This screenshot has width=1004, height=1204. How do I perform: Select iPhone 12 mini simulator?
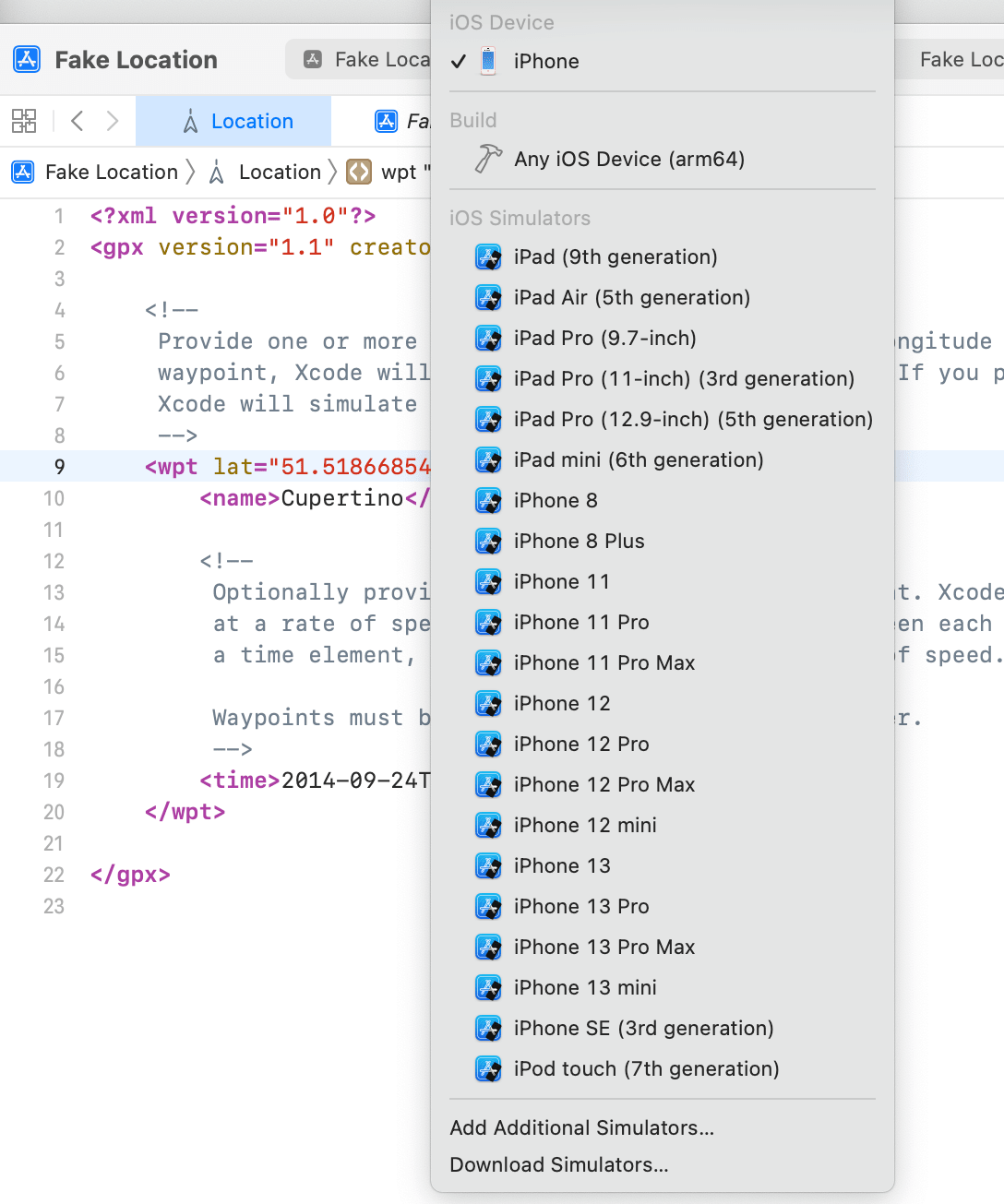(x=663, y=825)
